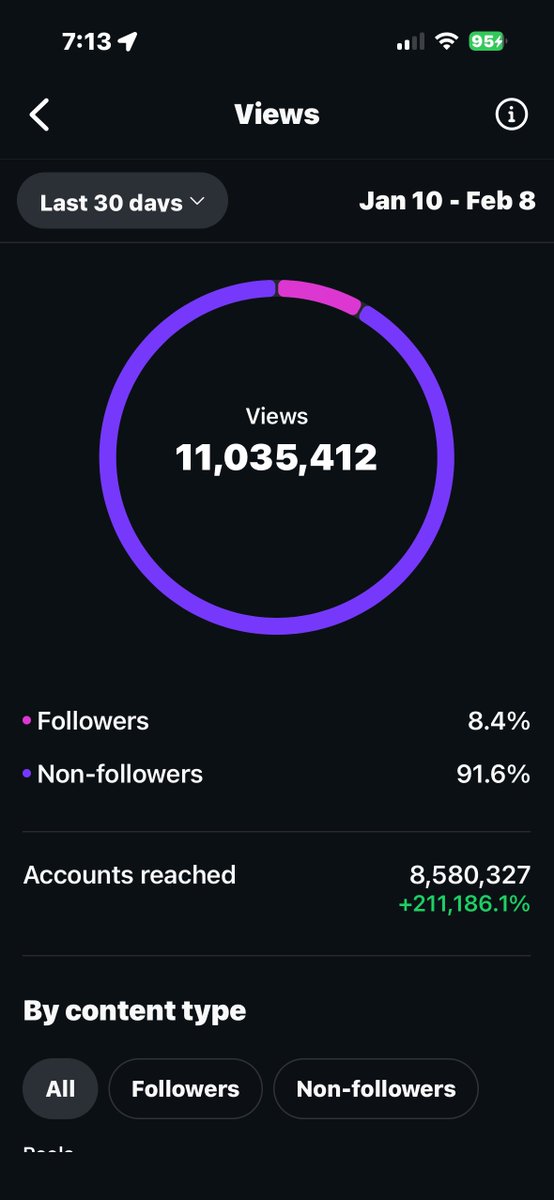Tap the location arrow beside the time
Viewport: 554px width, 1200px height.
click(x=128, y=41)
